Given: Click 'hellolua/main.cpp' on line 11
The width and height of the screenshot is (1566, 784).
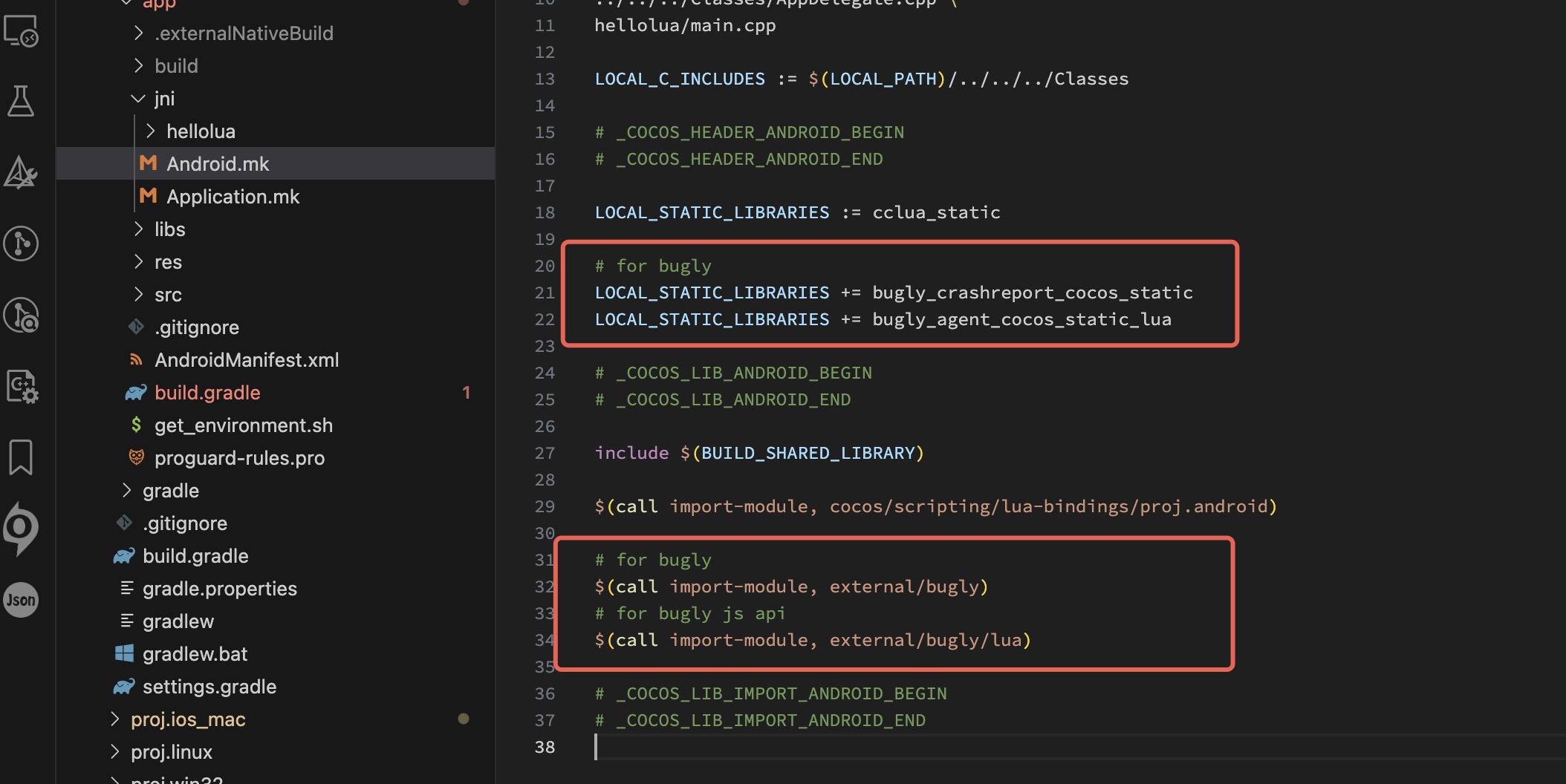Looking at the screenshot, I should click(x=685, y=25).
